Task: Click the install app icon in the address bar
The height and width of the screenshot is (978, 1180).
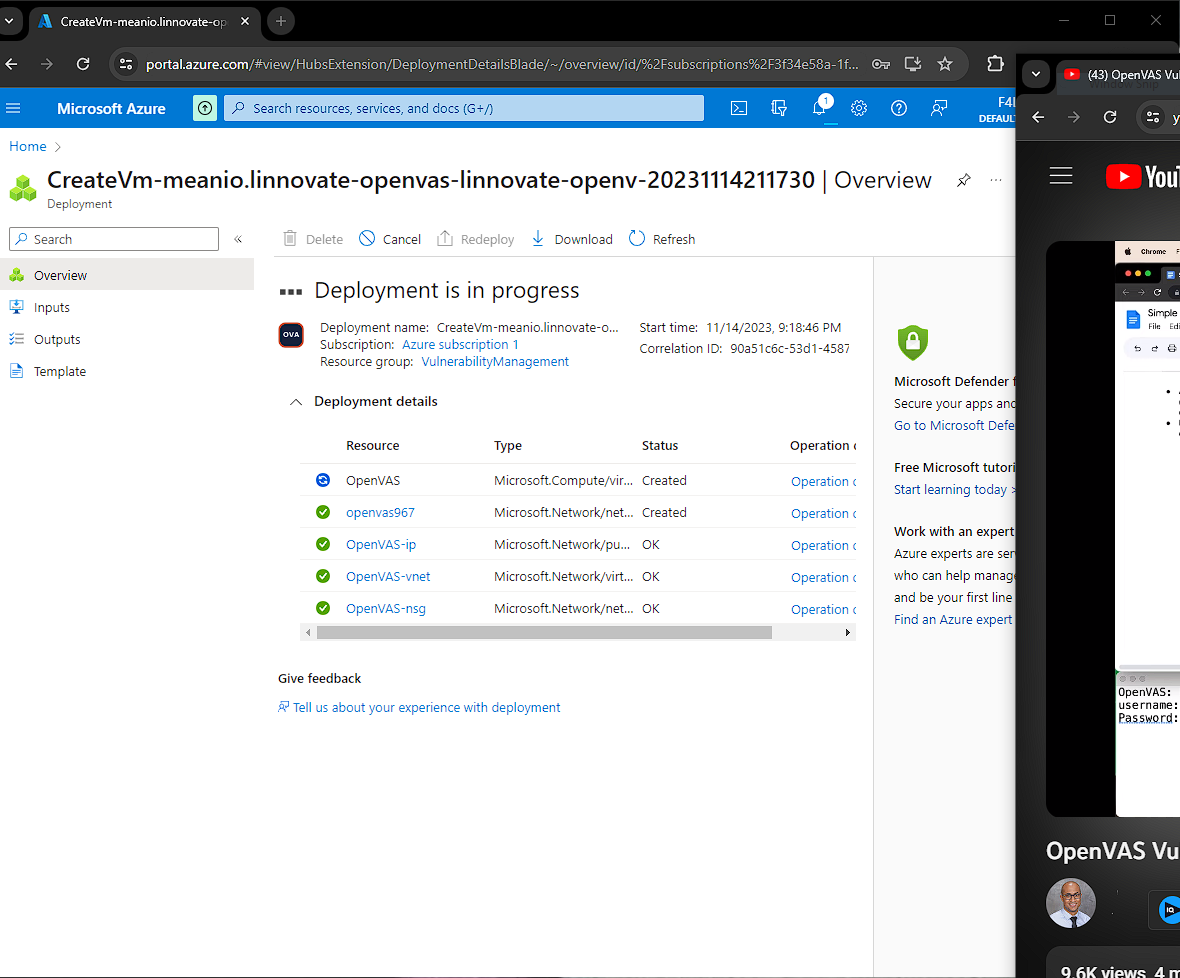Action: click(913, 64)
